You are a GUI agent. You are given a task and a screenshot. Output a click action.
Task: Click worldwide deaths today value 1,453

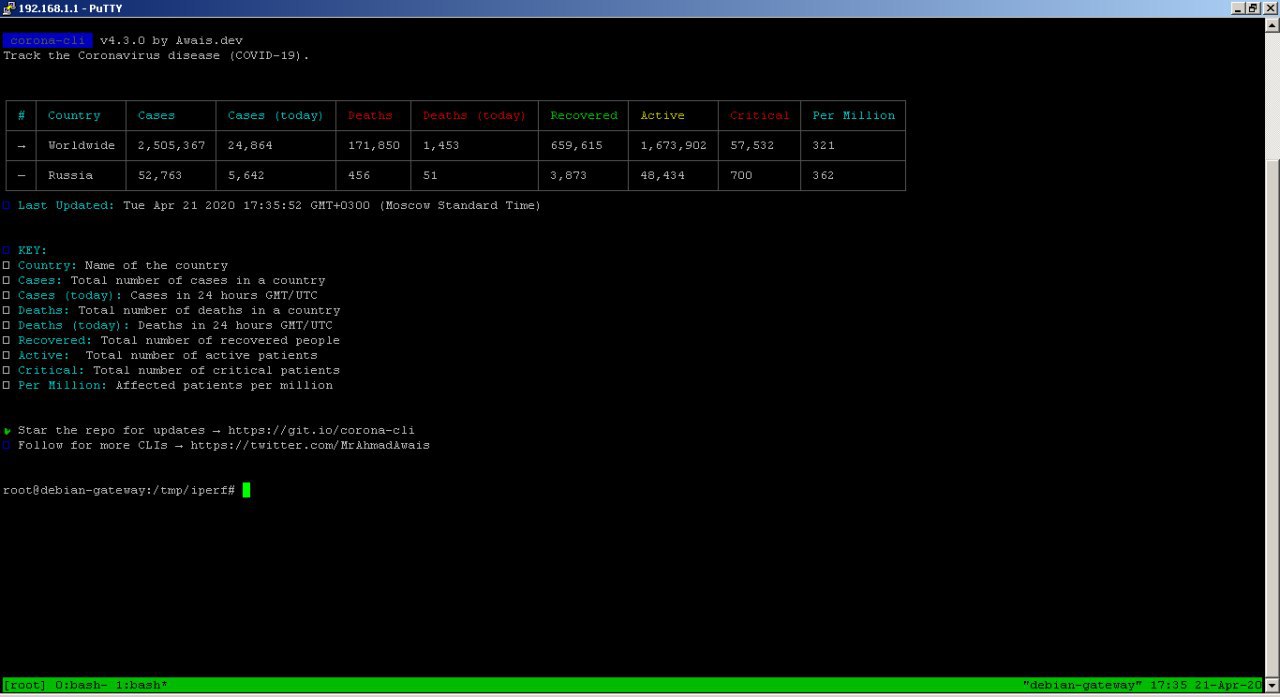pos(441,146)
